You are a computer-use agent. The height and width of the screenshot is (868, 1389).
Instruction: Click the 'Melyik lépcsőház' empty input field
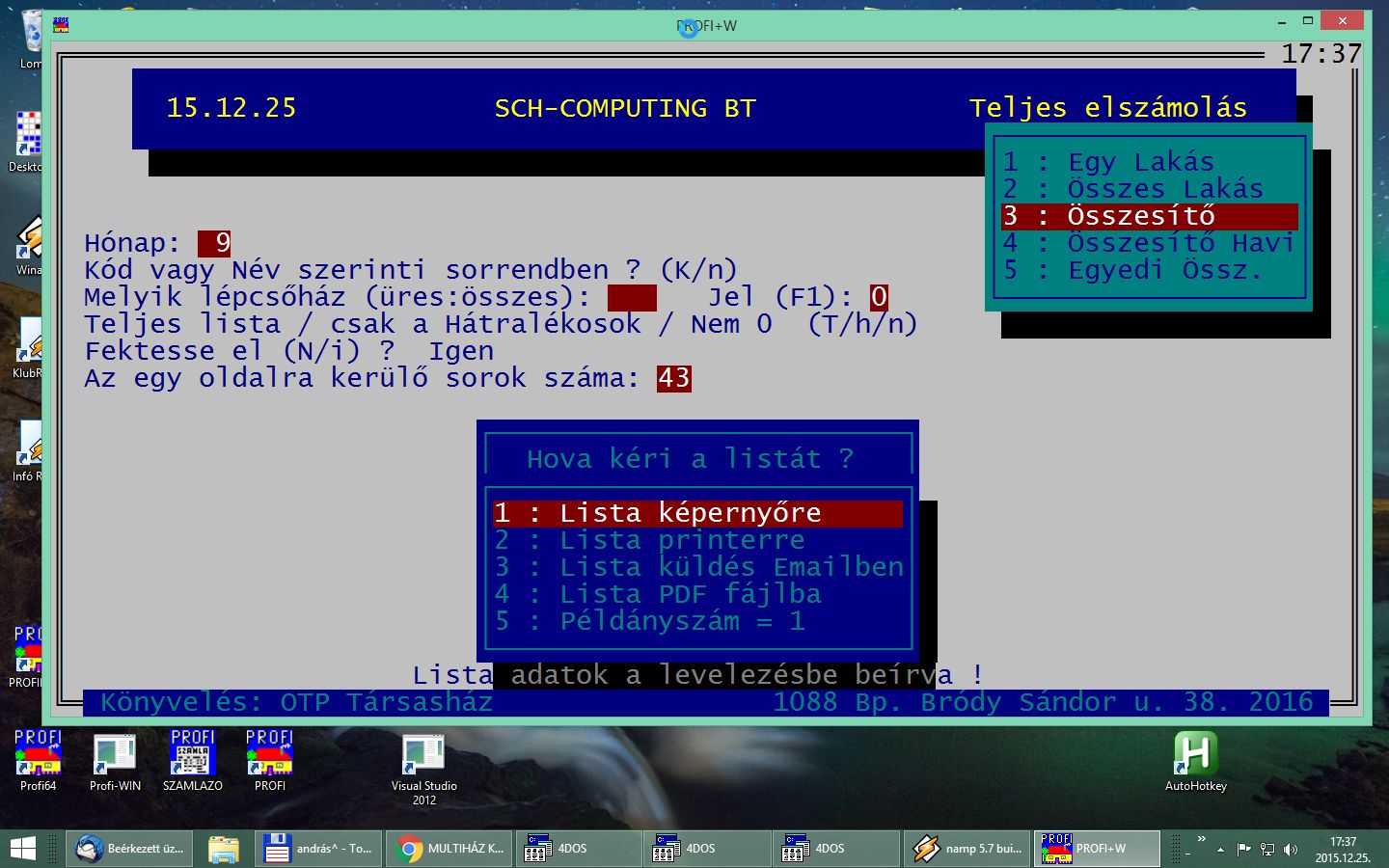coord(632,297)
